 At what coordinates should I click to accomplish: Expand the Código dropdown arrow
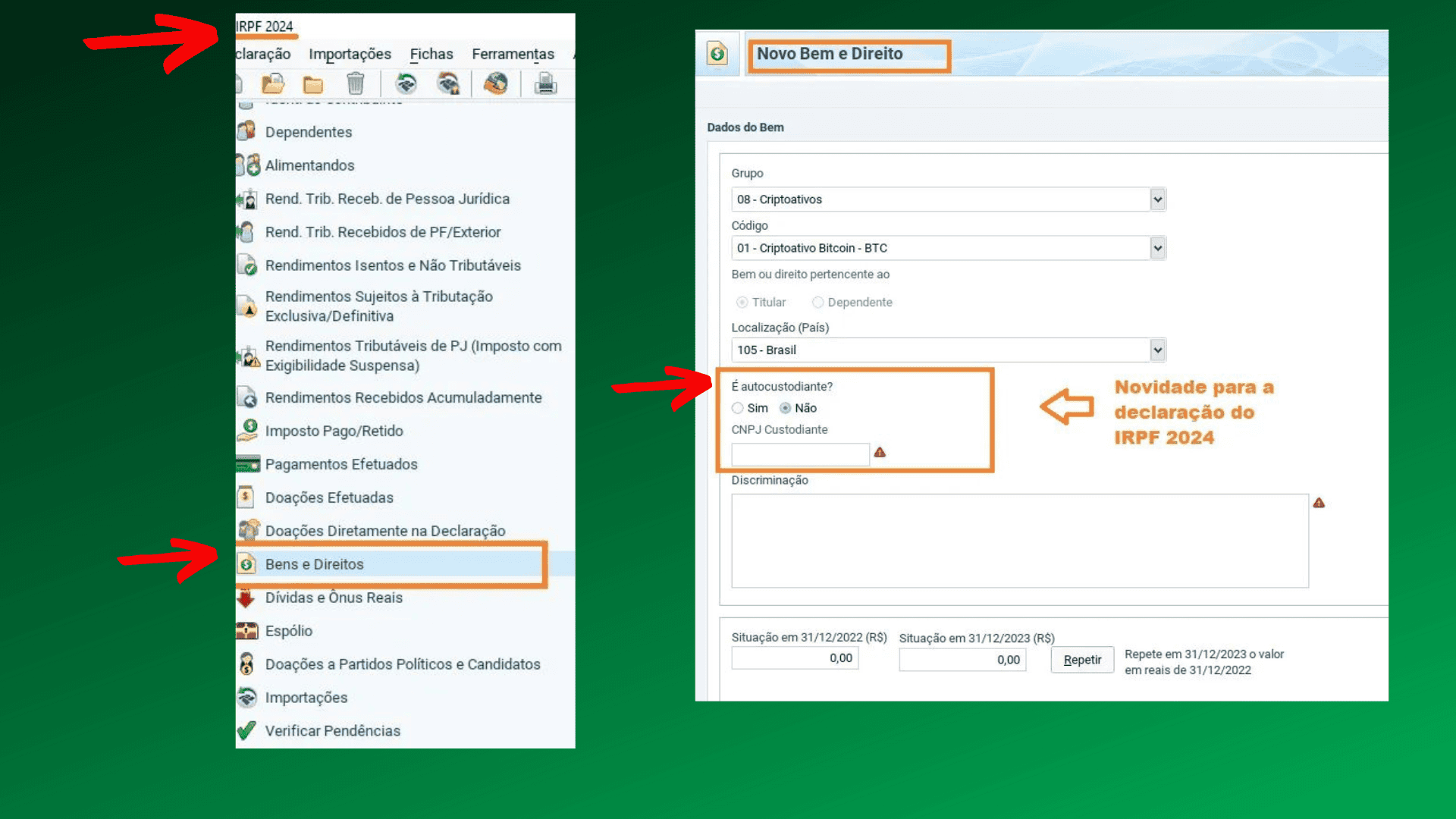pyautogui.click(x=1157, y=248)
